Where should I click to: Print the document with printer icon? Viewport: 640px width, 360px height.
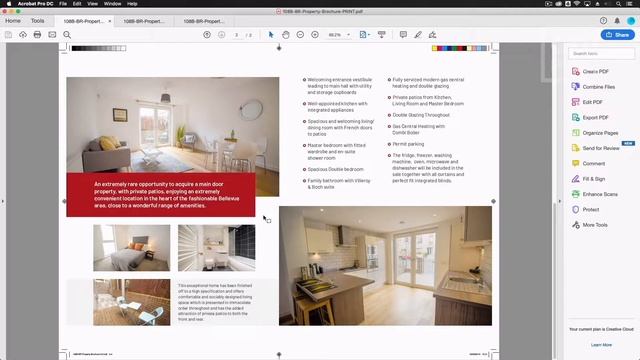click(37, 35)
